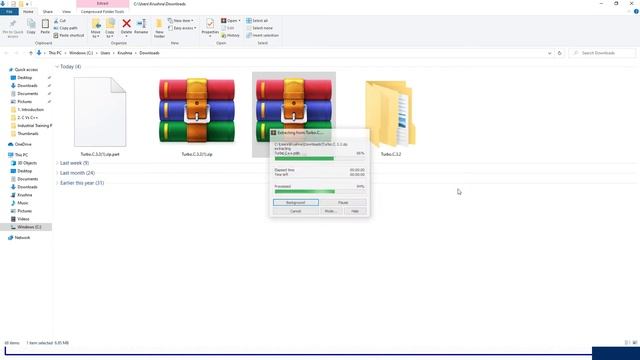Open 3D Objects under This PC

27,163
